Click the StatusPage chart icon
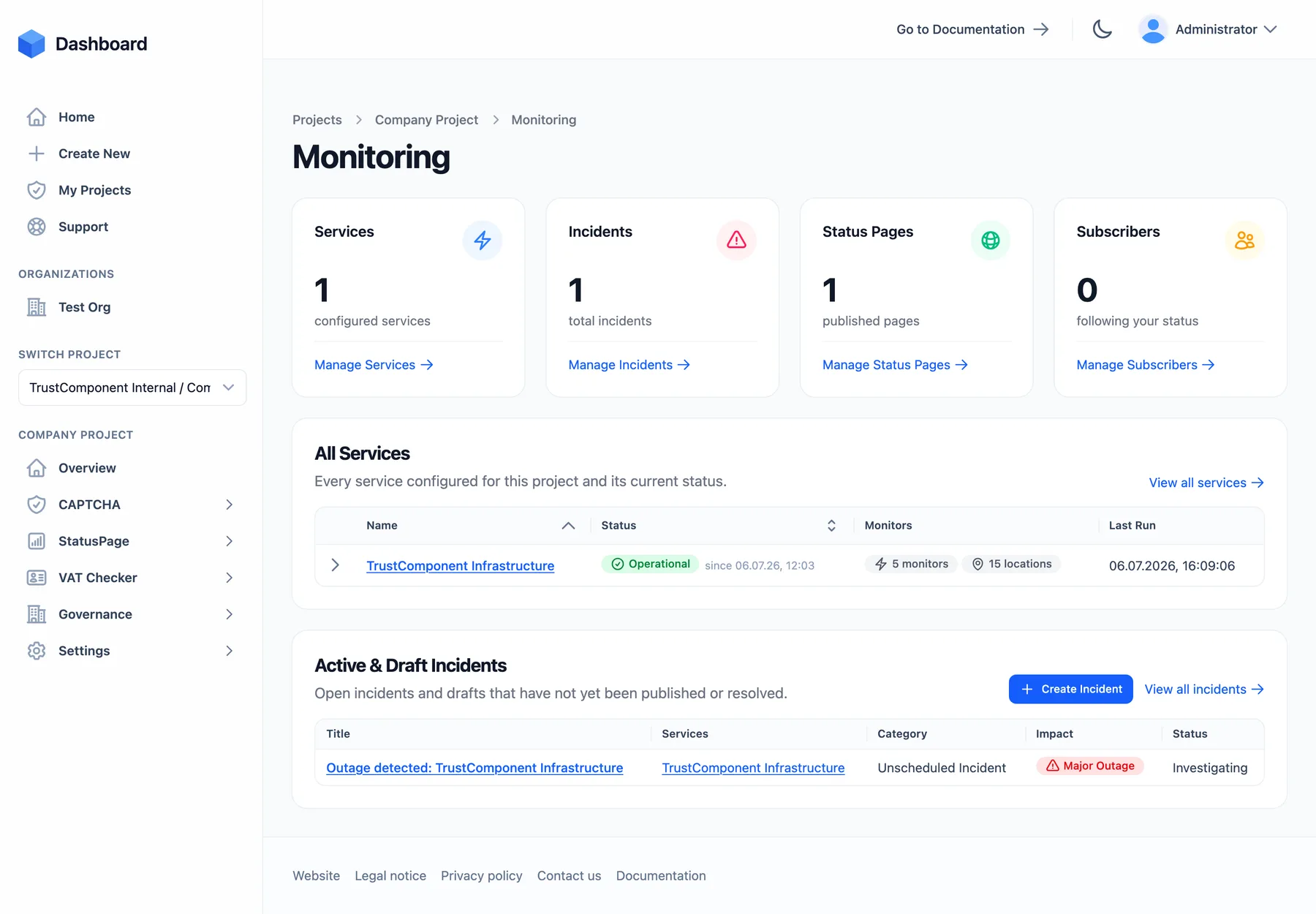 (x=37, y=541)
